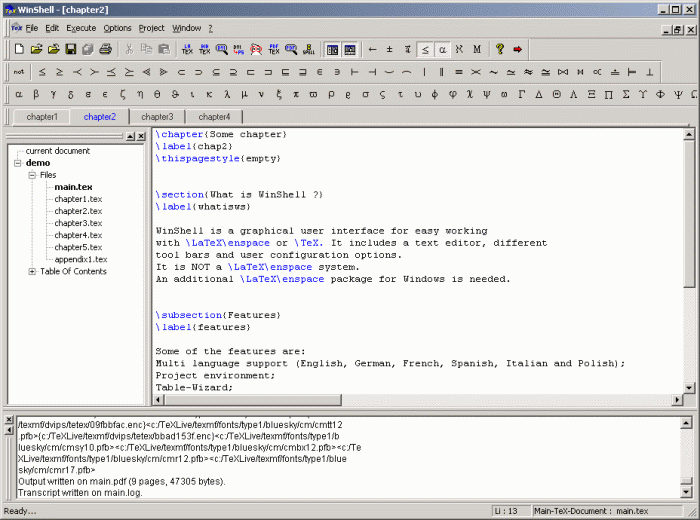
Task: Insert the bowtie symbol from the relations toolbar
Action: pyautogui.click(x=563, y=72)
